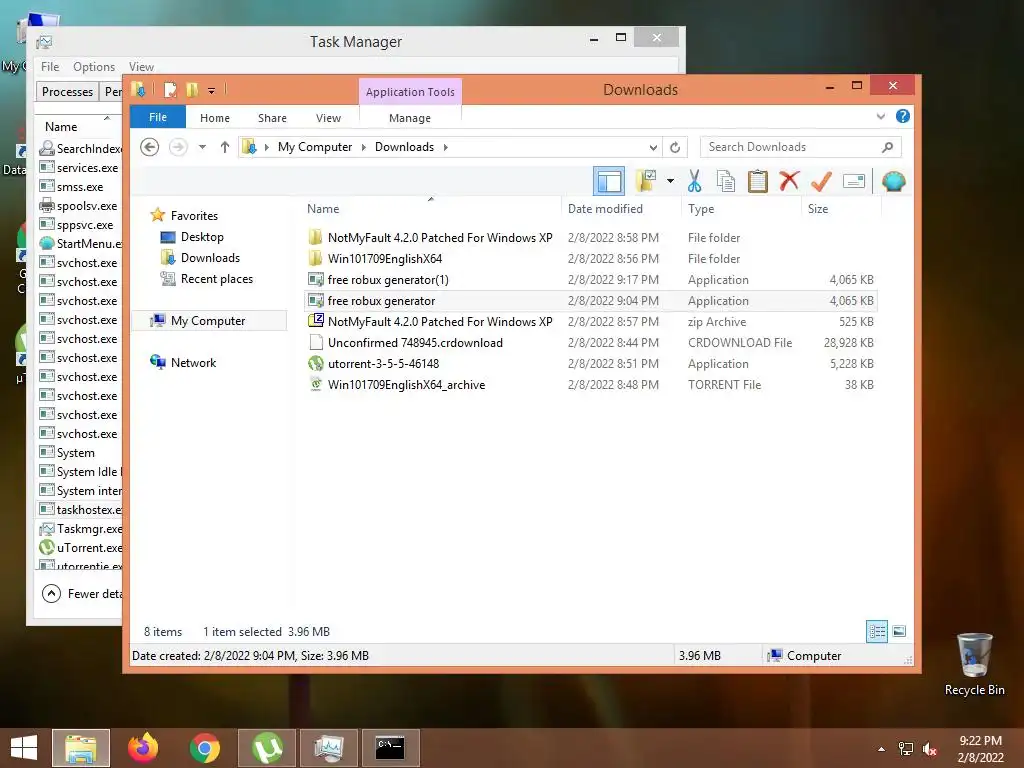Viewport: 1024px width, 768px height.
Task: Click the muted volume tray icon
Action: click(930, 748)
